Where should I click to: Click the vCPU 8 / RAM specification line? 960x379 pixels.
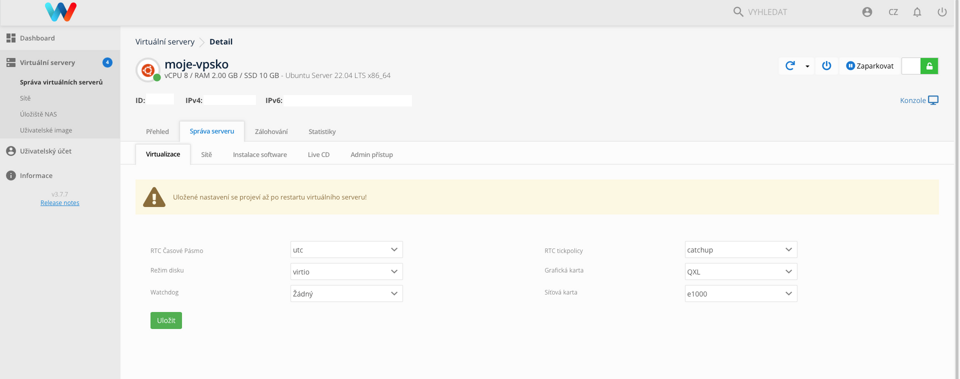coord(277,76)
